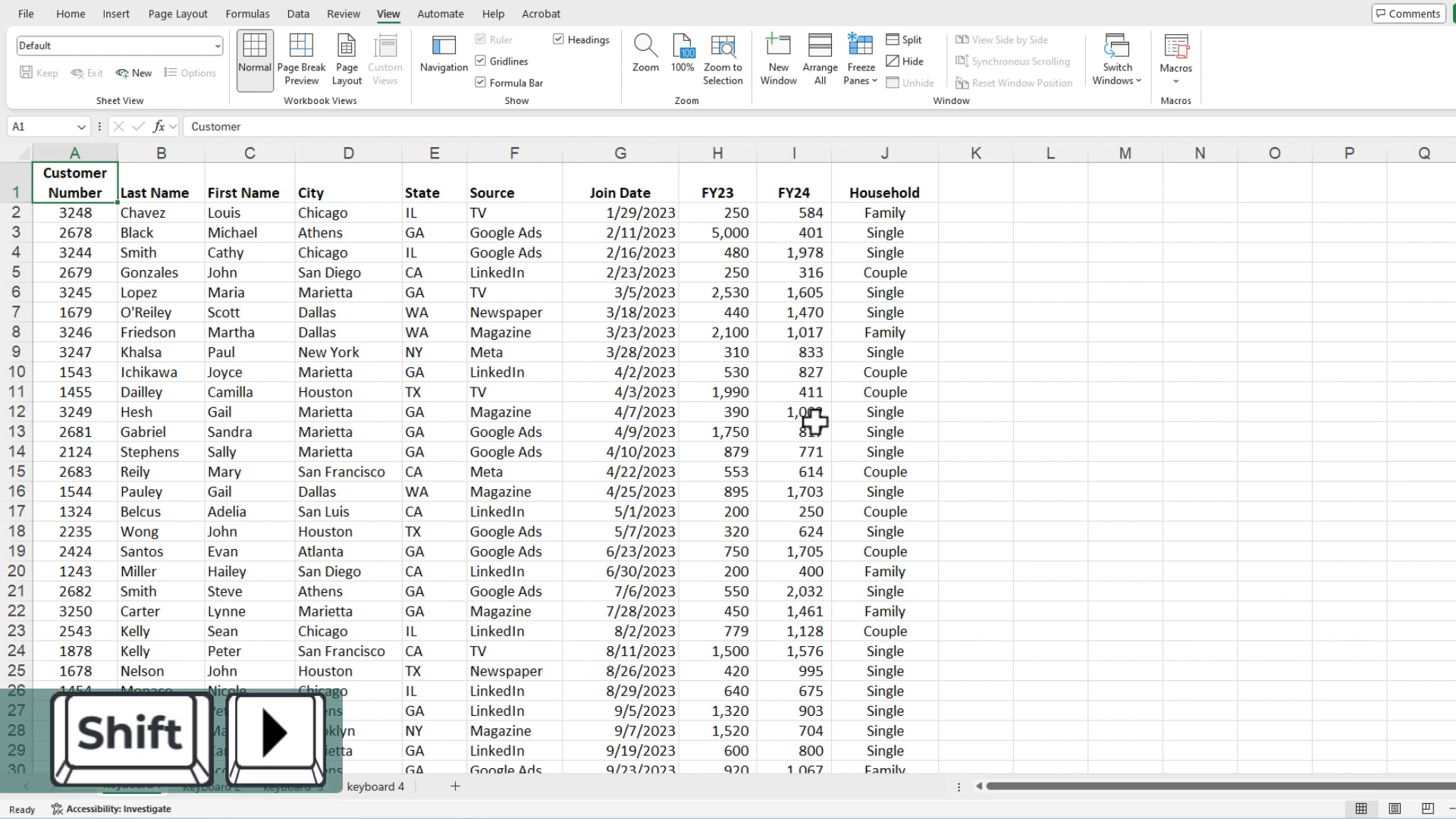1456x819 pixels.
Task: Enable the Formula Bar checkbox
Action: coord(480,82)
